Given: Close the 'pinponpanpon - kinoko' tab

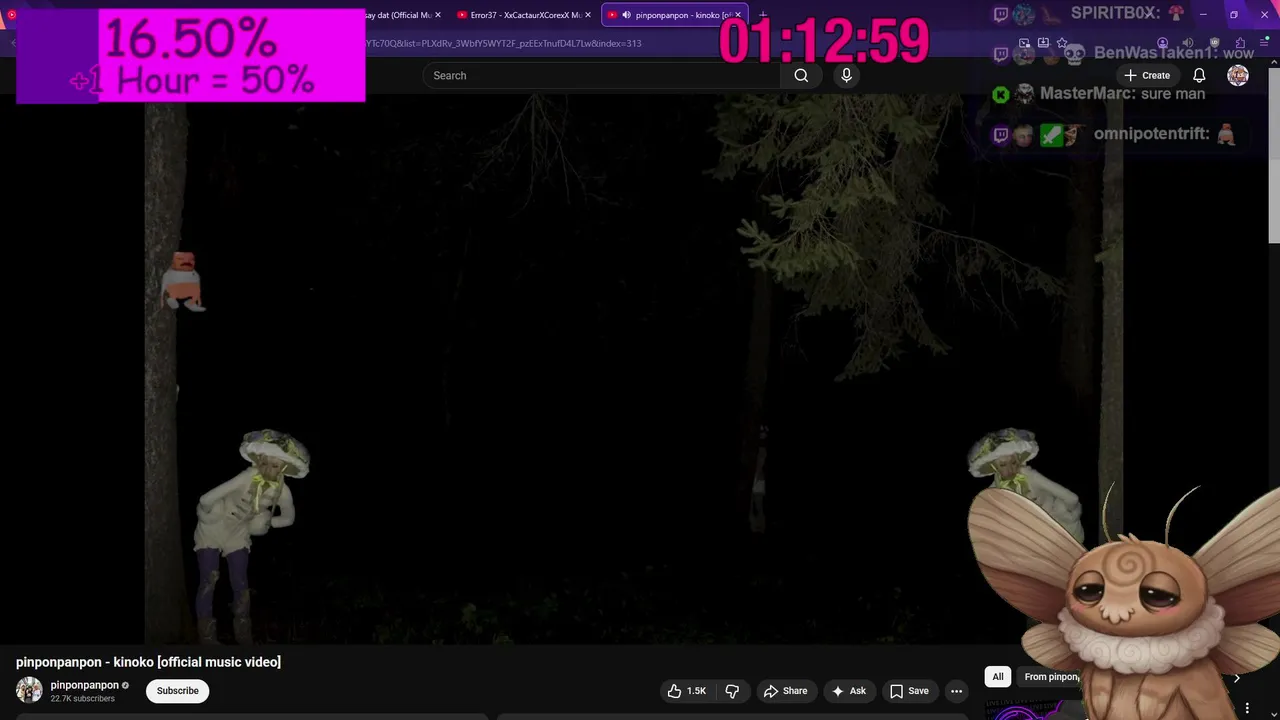Looking at the screenshot, I should point(738,15).
